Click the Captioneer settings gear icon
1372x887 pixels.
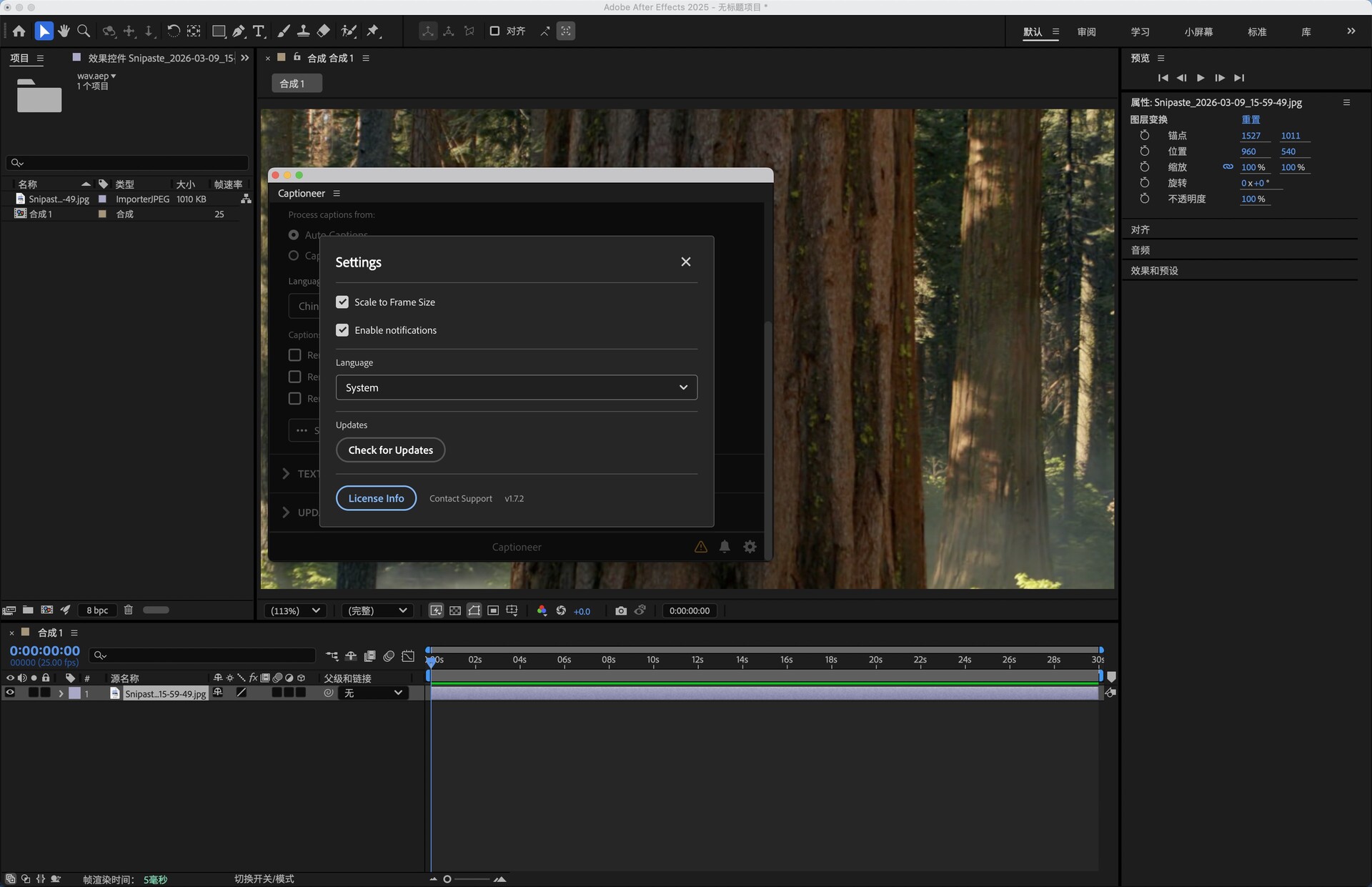(750, 547)
